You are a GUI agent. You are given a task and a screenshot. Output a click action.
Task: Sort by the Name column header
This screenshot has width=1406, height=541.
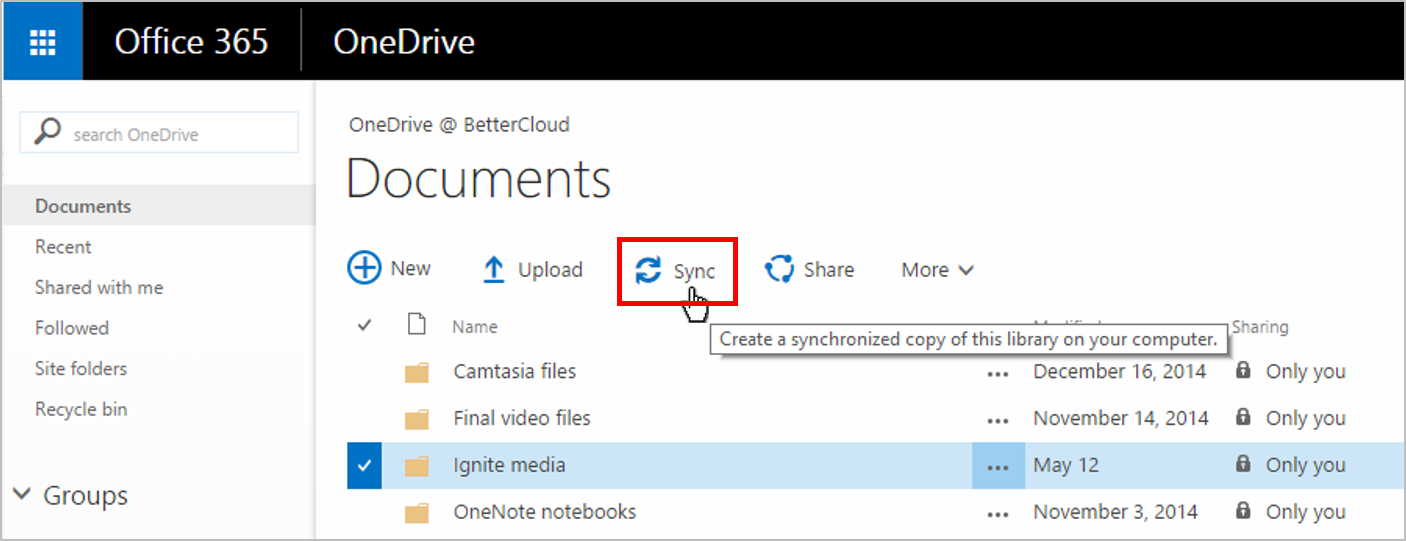click(474, 327)
